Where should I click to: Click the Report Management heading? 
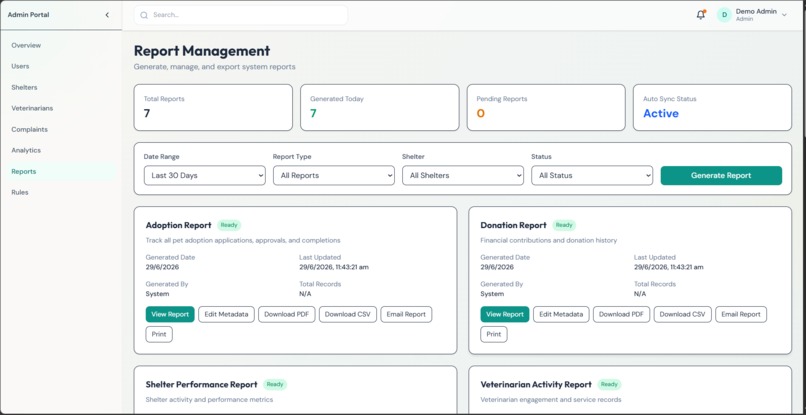[x=202, y=51]
